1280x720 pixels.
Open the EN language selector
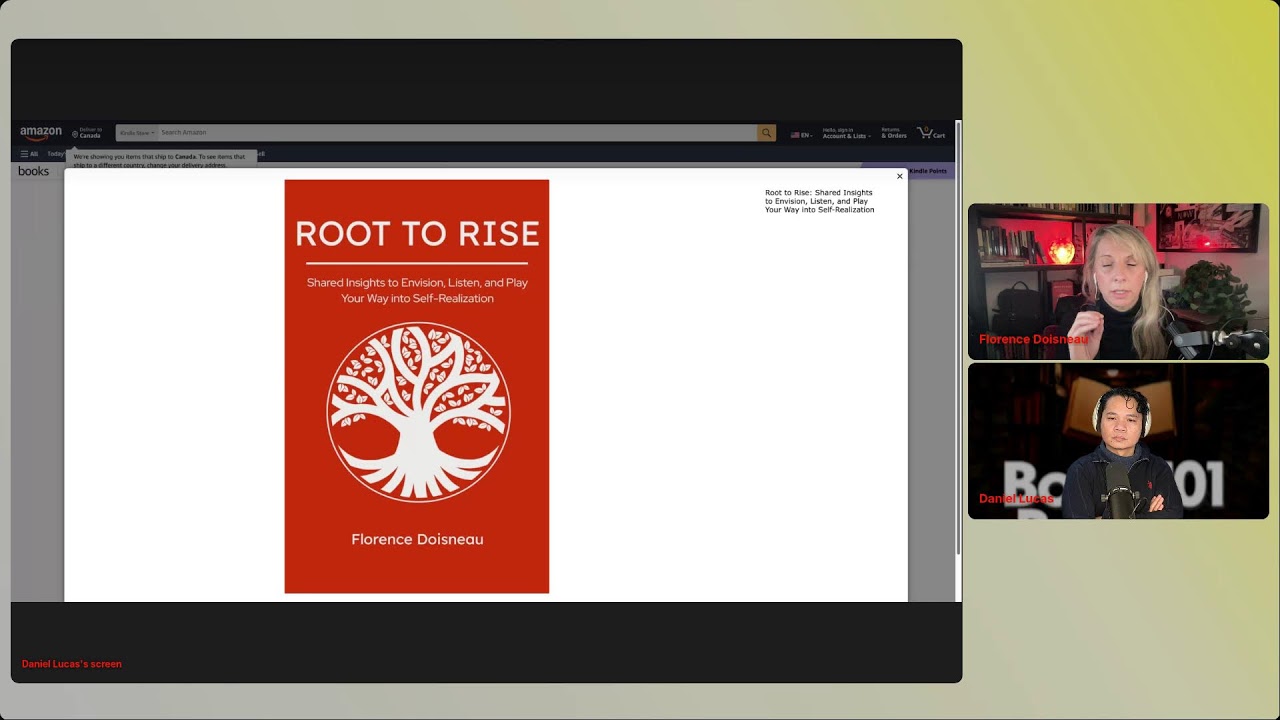tap(801, 135)
